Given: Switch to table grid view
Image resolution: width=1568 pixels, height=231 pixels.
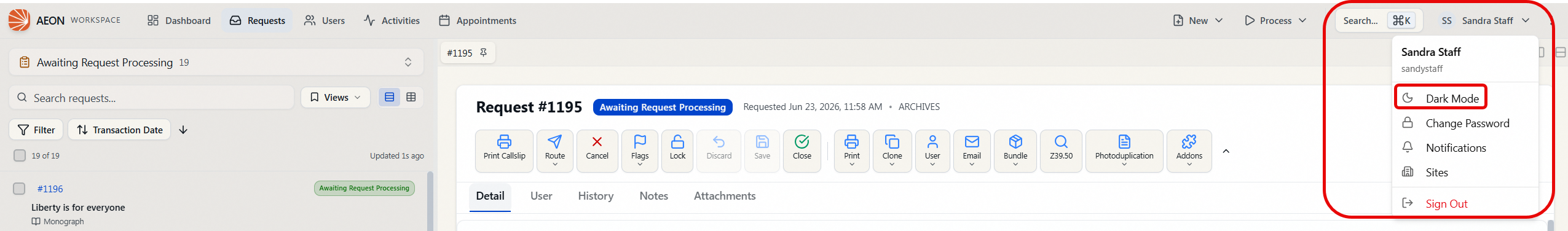Looking at the screenshot, I should [x=411, y=97].
